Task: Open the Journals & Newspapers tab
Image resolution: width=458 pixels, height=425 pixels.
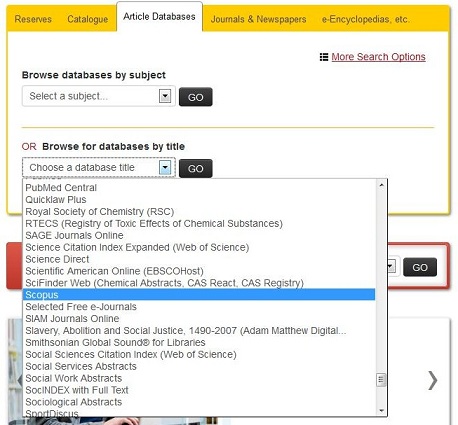Action: (x=258, y=19)
